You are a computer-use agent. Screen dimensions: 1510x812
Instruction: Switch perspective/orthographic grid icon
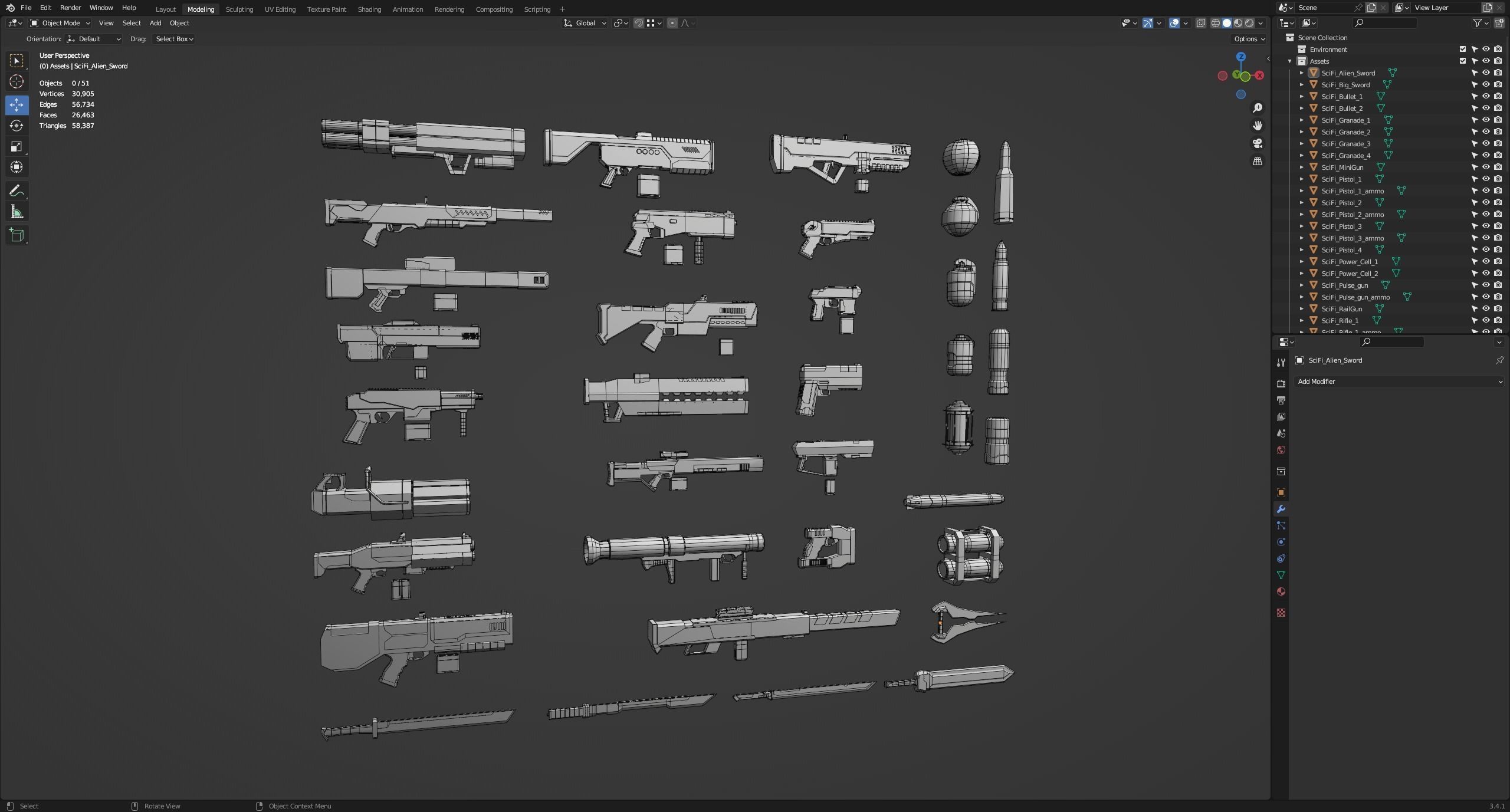pyautogui.click(x=1258, y=161)
